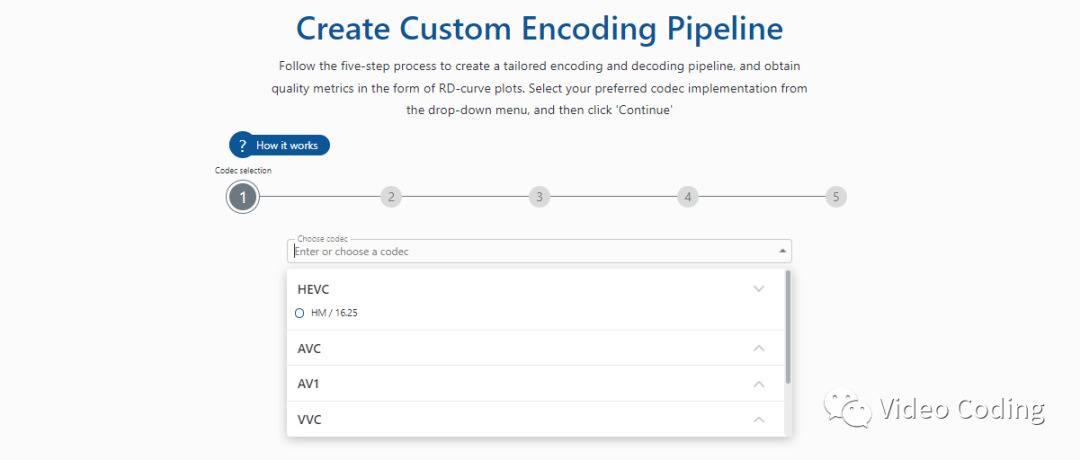Select step 4 in the pipeline stepper

click(x=687, y=197)
